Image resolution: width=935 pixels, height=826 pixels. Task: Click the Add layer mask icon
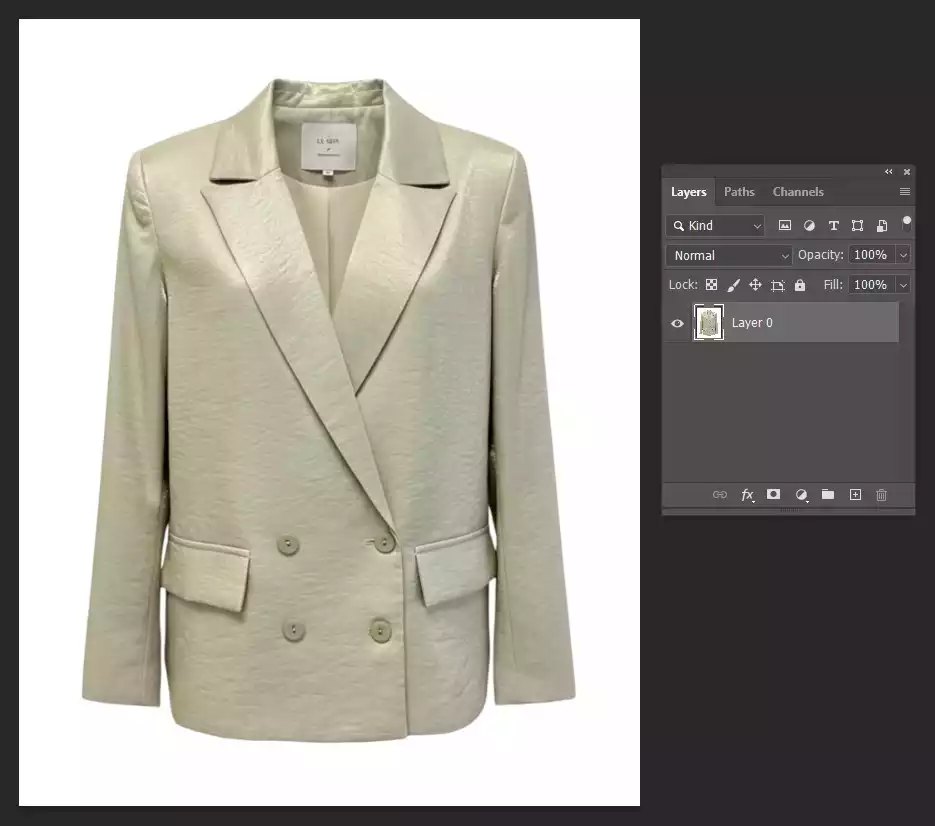click(x=773, y=494)
